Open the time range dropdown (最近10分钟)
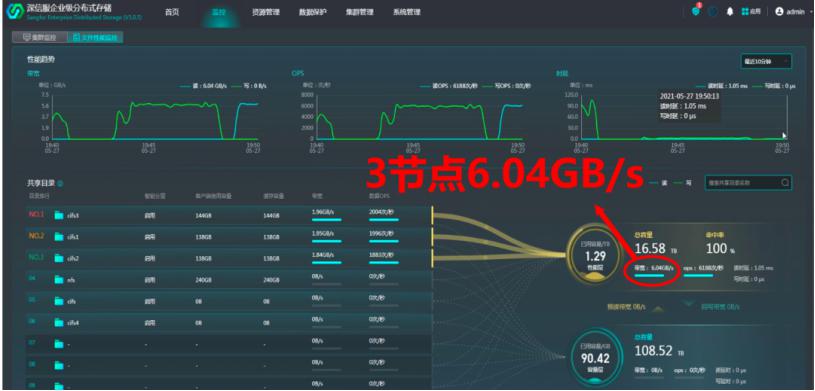 (x=766, y=61)
